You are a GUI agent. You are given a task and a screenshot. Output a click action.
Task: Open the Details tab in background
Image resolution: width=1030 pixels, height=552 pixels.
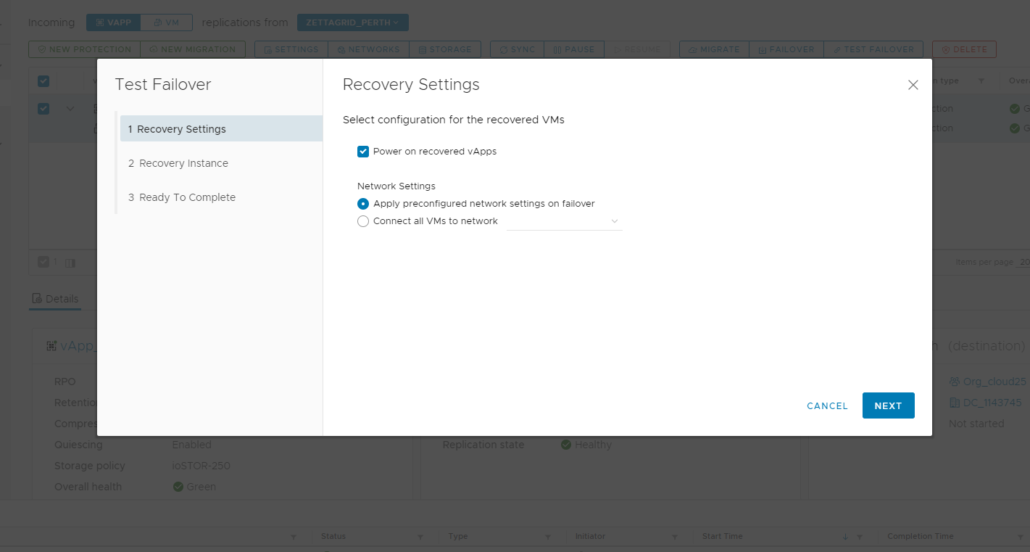pos(55,299)
